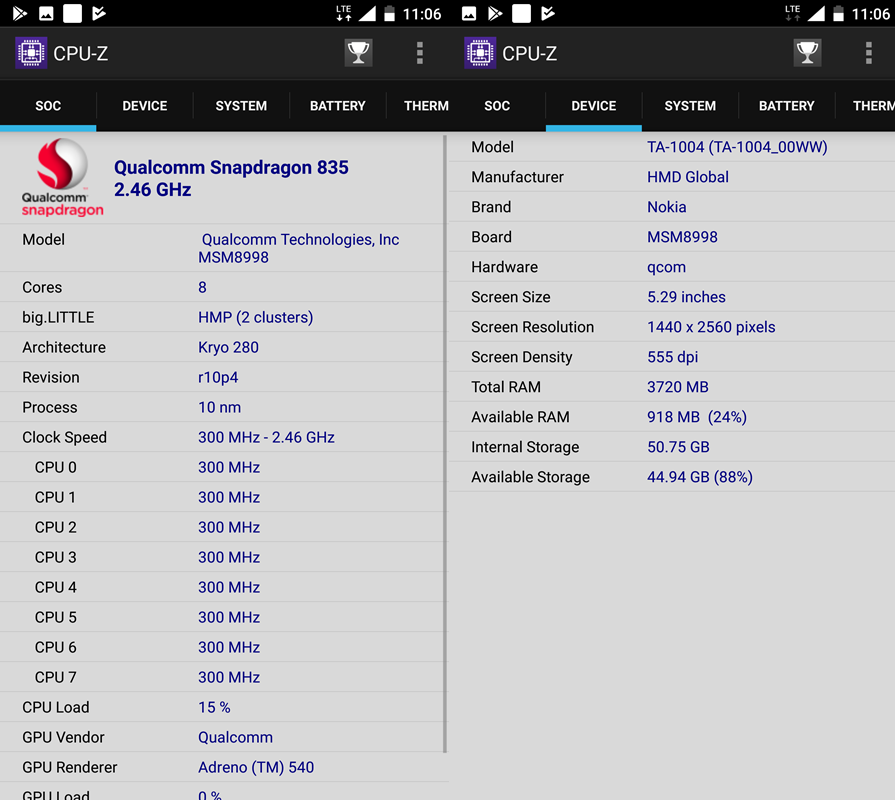The height and width of the screenshot is (800, 895).
Task: Tap the Nokia brand value
Action: pyautogui.click(x=667, y=207)
